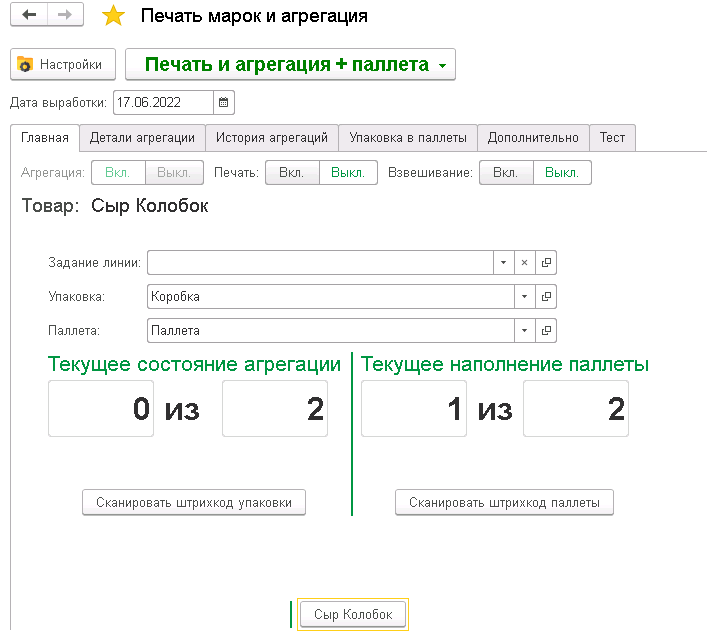
Task: Open the Задание линии record icon
Action: [x=546, y=263]
